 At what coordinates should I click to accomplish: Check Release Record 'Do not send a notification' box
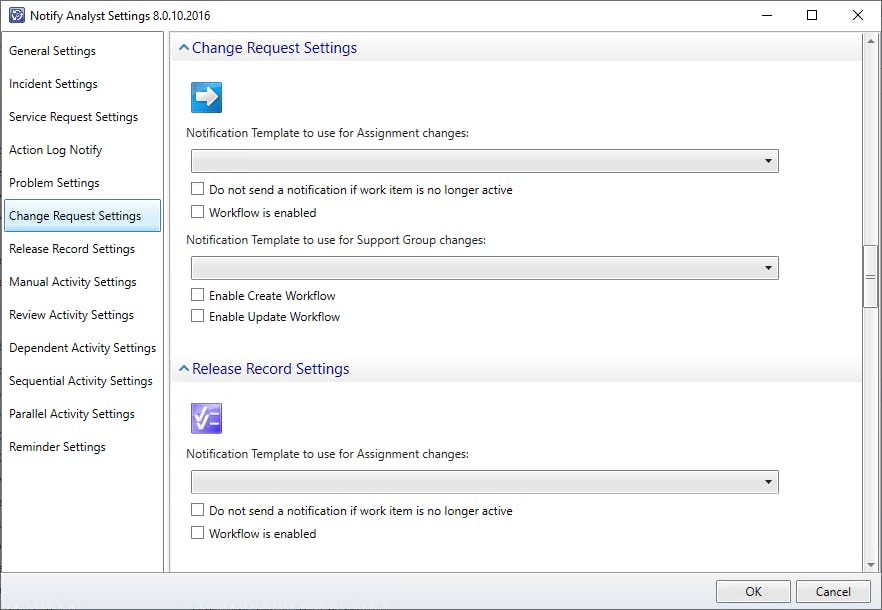pos(198,511)
